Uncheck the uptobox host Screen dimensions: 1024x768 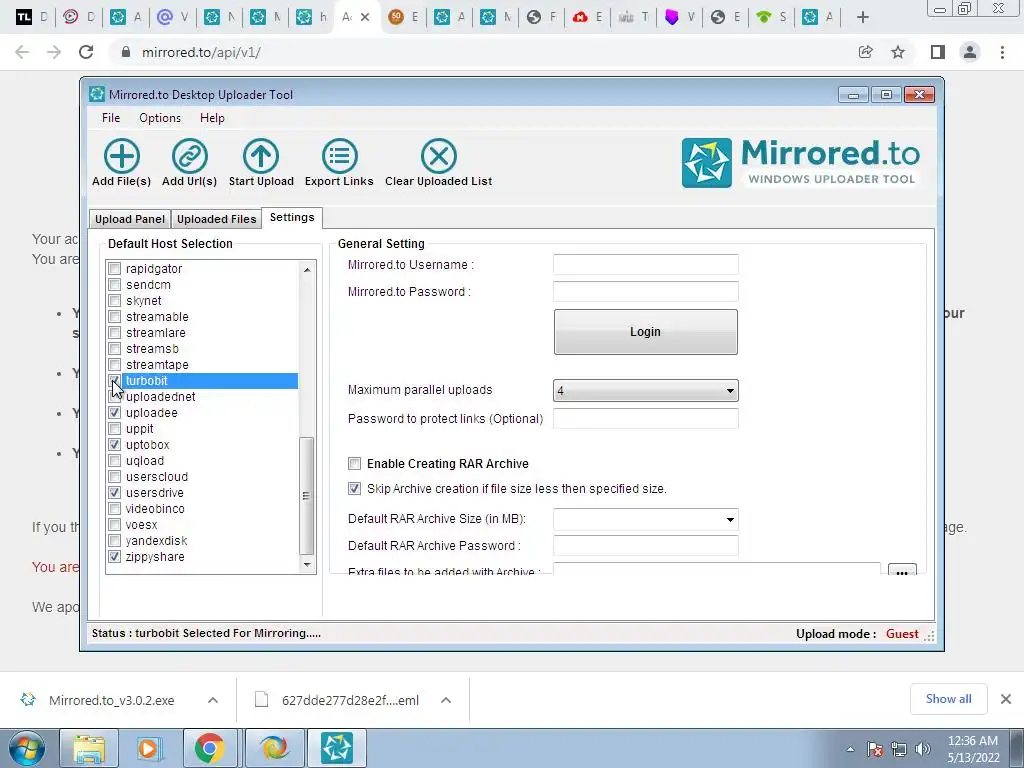point(115,445)
